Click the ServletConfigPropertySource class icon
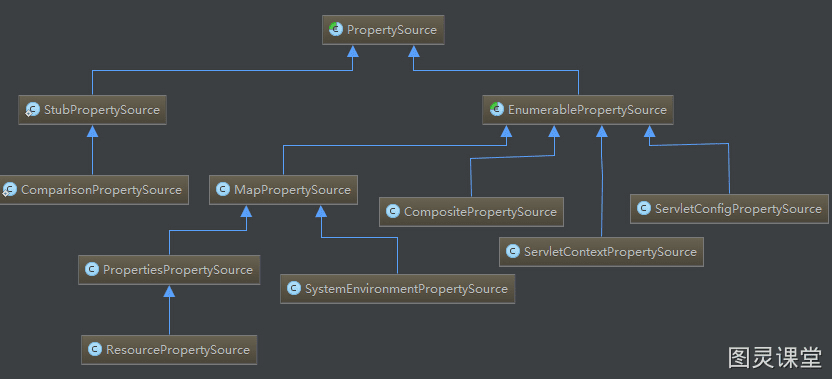The height and width of the screenshot is (379, 832). tap(644, 209)
